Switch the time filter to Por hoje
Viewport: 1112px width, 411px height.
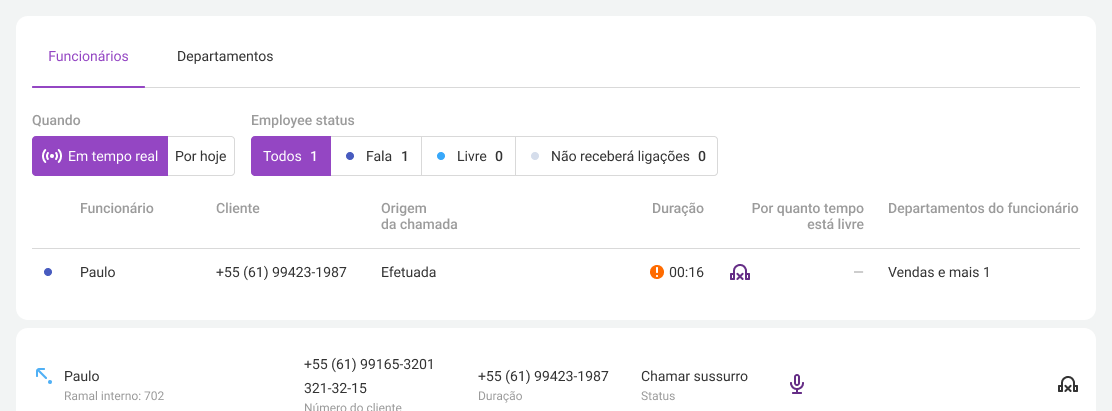(201, 156)
